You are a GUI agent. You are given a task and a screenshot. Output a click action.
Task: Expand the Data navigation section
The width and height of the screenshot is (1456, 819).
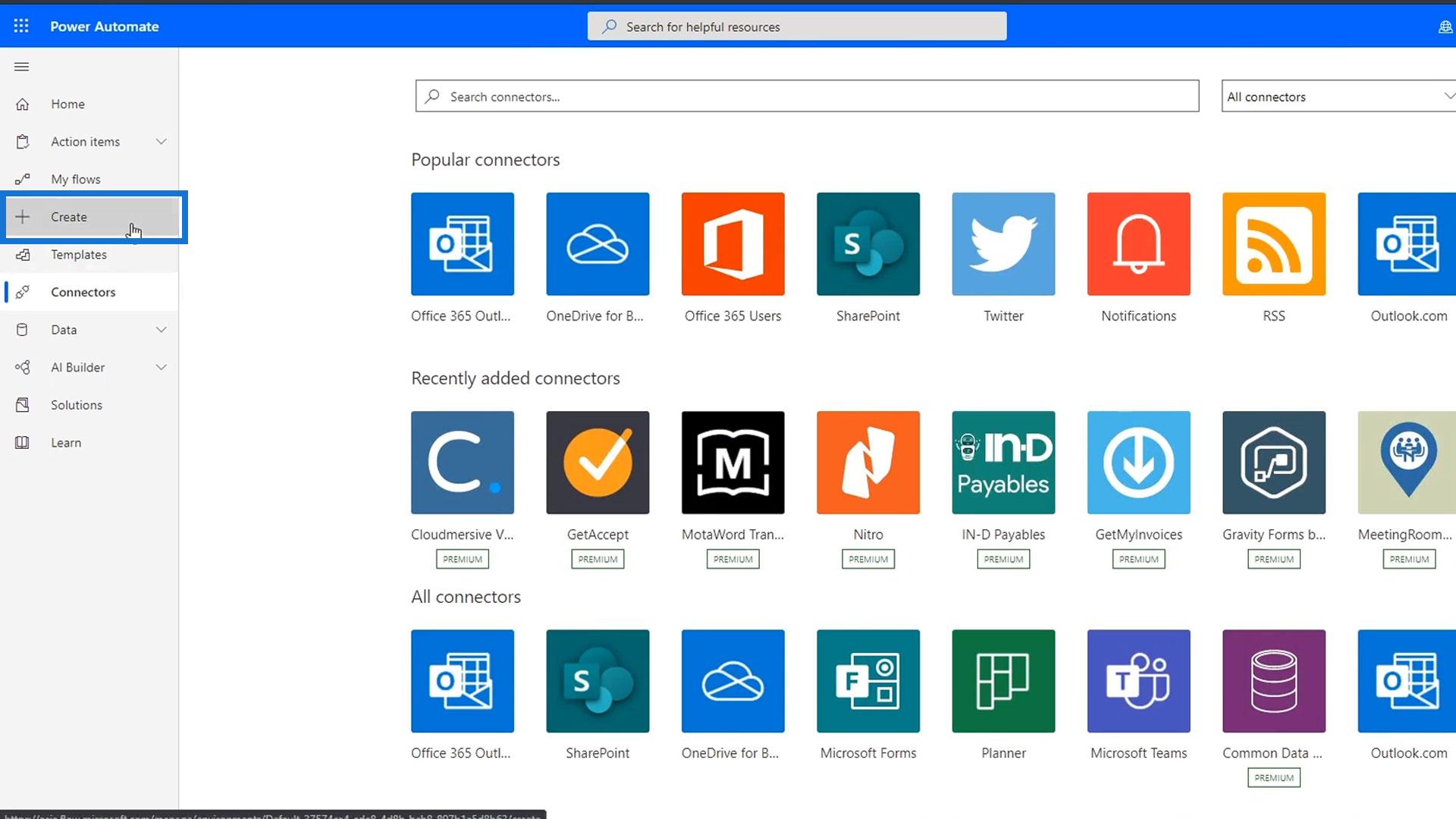161,330
